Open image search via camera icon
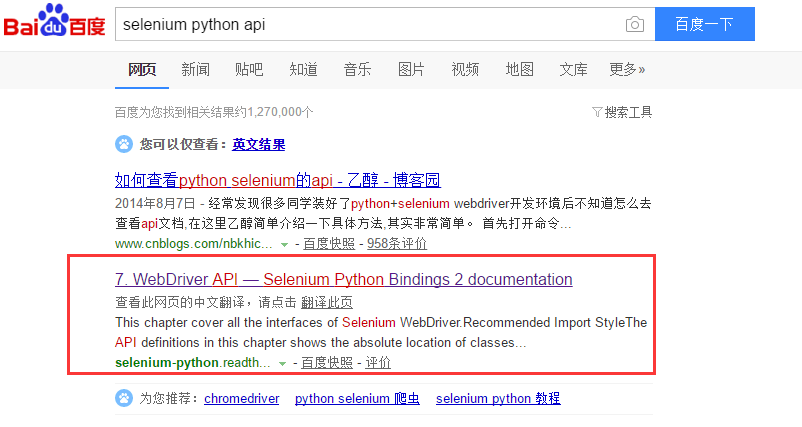Image resolution: width=802 pixels, height=427 pixels. (635, 24)
